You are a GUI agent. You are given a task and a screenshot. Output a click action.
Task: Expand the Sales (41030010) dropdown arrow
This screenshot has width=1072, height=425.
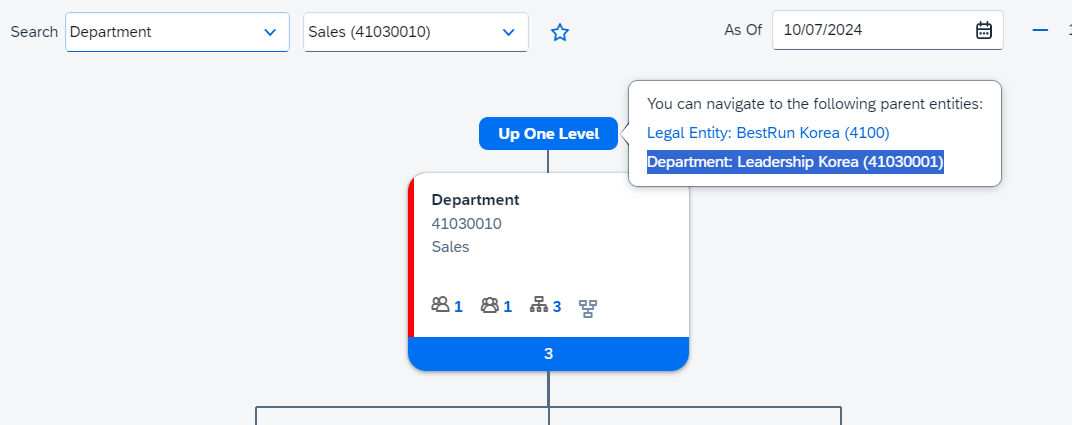[x=508, y=32]
